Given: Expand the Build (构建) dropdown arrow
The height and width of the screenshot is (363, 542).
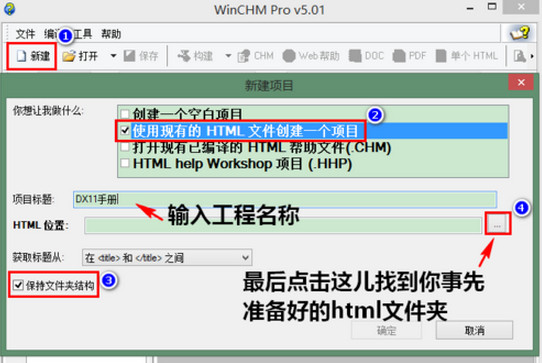Looking at the screenshot, I should click(228, 56).
